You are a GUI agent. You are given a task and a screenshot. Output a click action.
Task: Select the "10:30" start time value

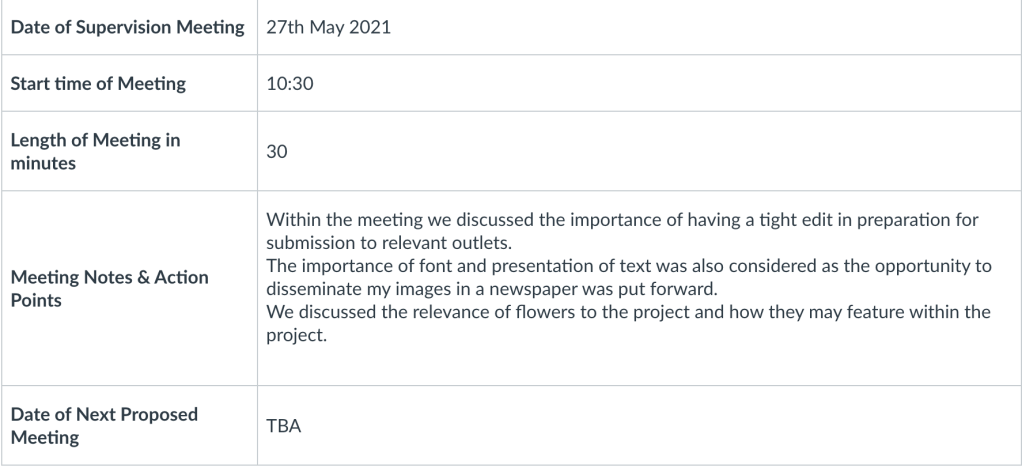coord(285,84)
